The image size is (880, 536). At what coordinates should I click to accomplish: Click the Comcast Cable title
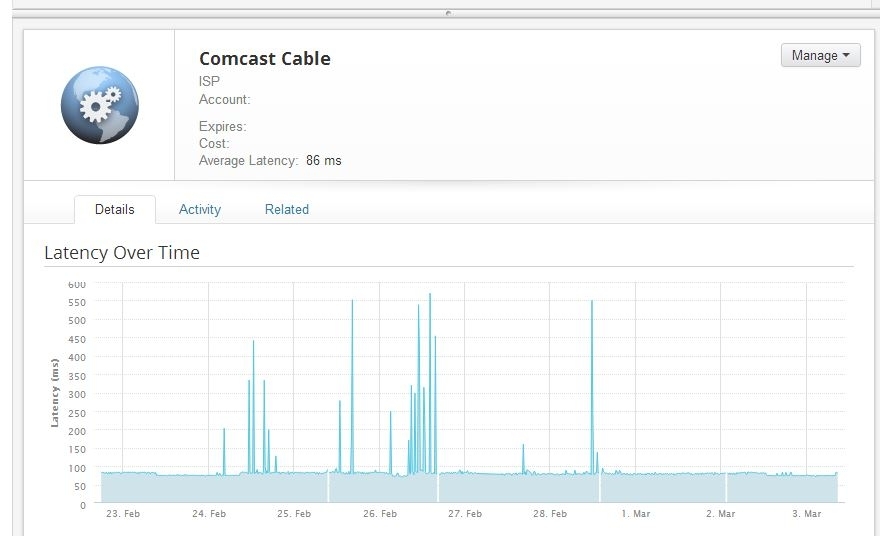tap(265, 58)
